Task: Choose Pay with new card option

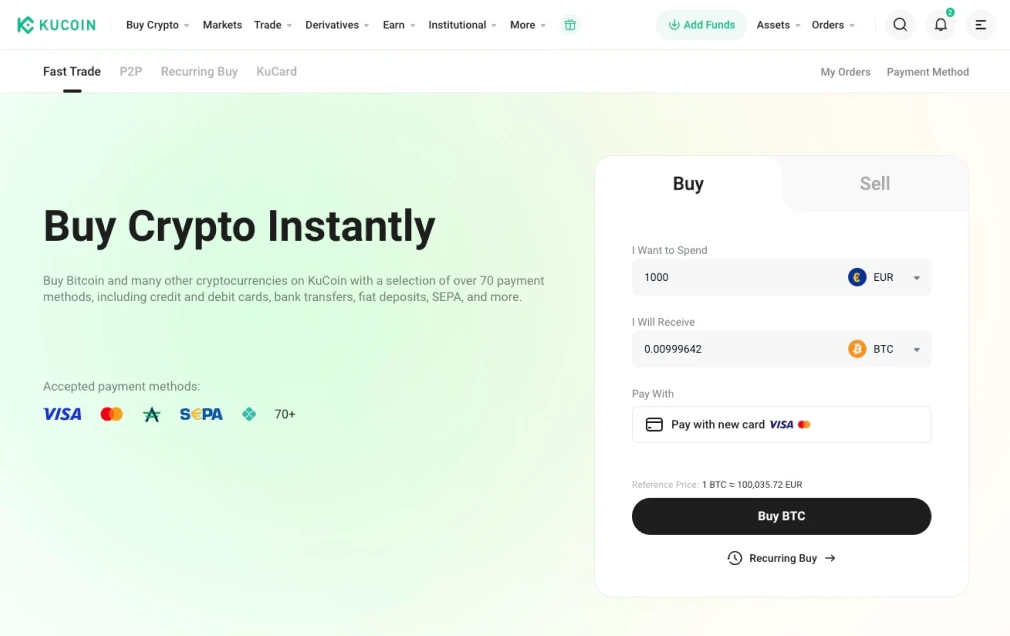Action: [781, 424]
